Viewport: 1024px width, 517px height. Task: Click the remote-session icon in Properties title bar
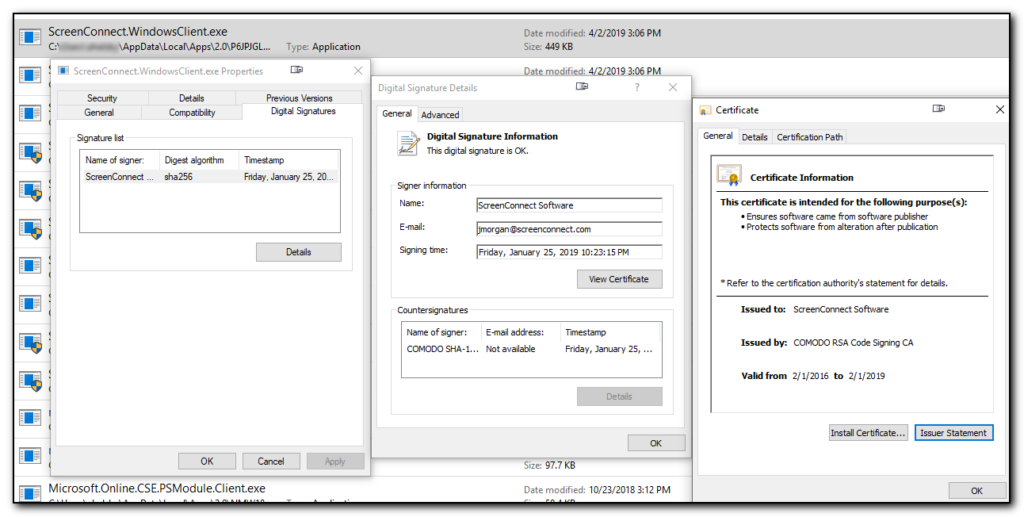296,70
